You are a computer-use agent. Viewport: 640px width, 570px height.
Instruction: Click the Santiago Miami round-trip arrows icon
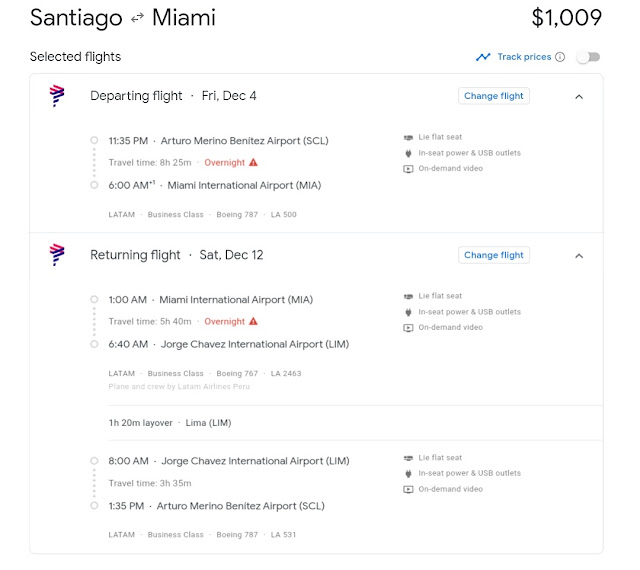pyautogui.click(x=138, y=17)
